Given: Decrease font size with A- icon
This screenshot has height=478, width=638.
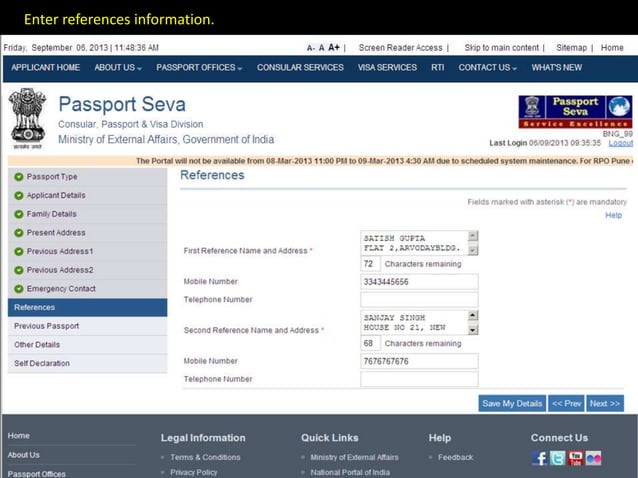Looking at the screenshot, I should coord(310,48).
